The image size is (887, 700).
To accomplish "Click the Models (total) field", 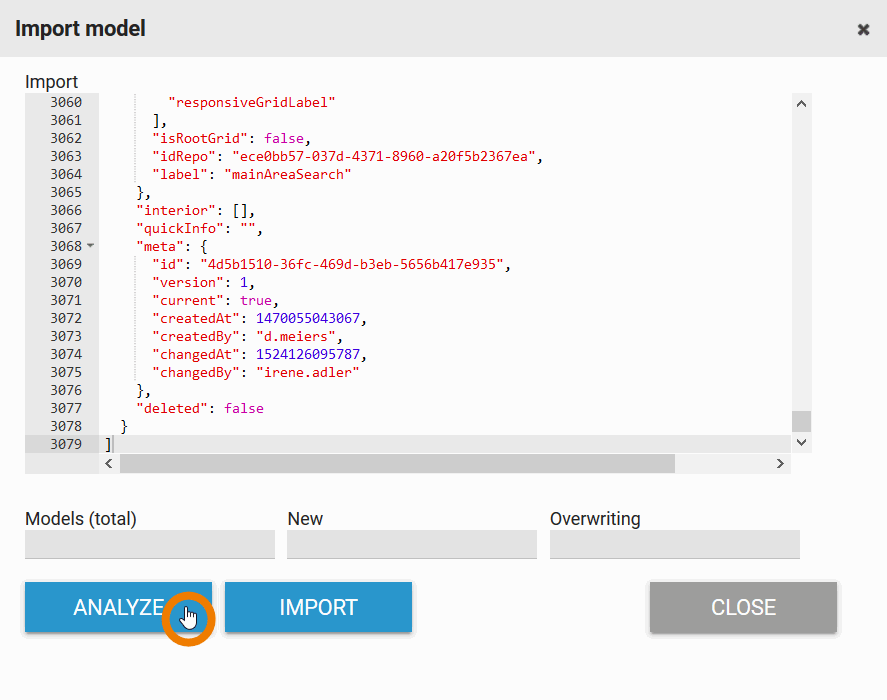I will 149,544.
